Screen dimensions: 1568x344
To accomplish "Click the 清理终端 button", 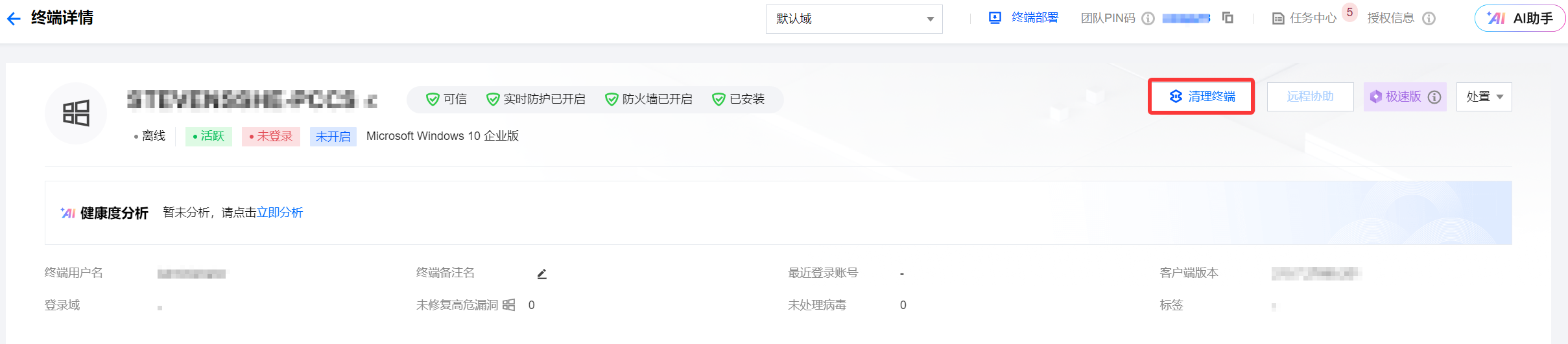I will click(1202, 97).
